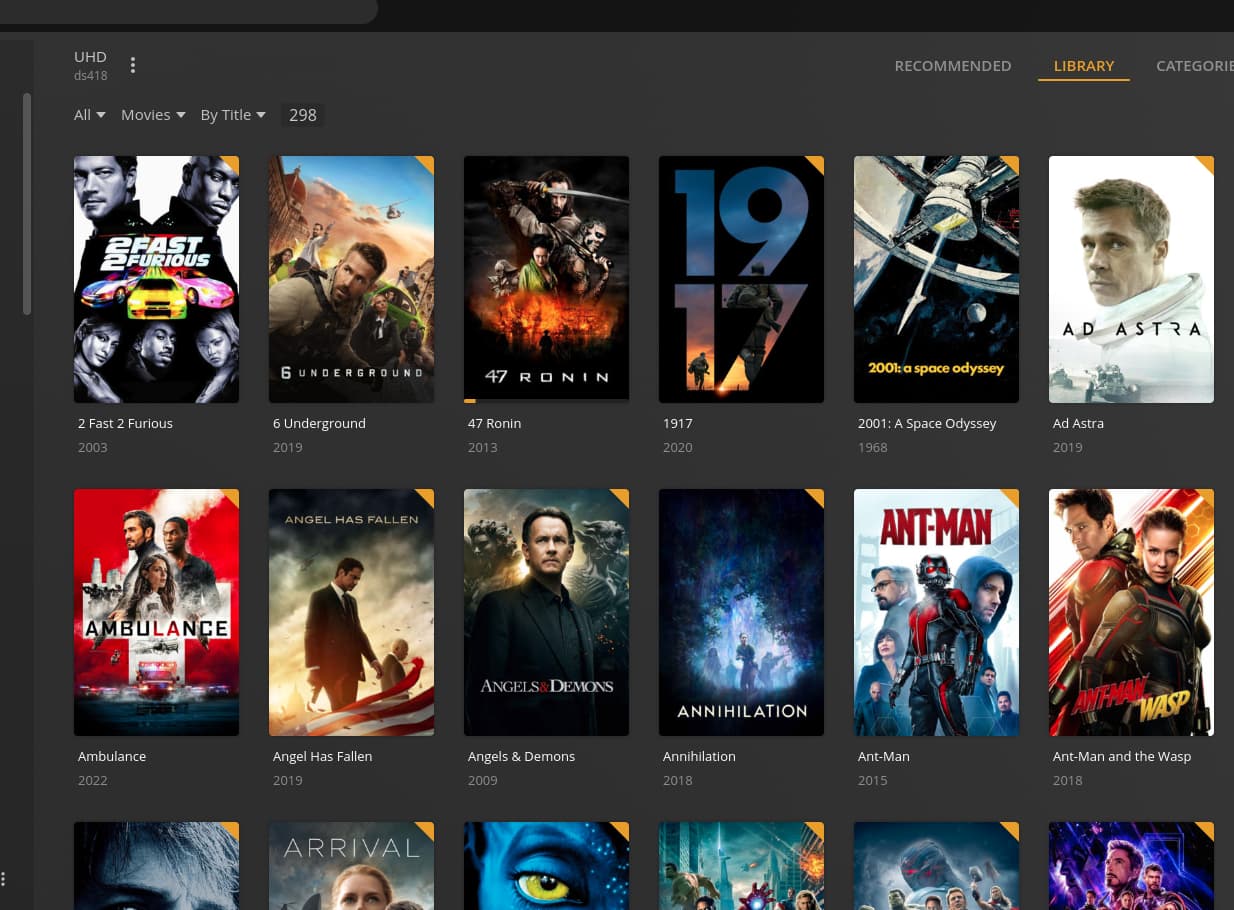This screenshot has height=910, width=1234.
Task: Expand the All filter dropdown
Action: [x=90, y=115]
